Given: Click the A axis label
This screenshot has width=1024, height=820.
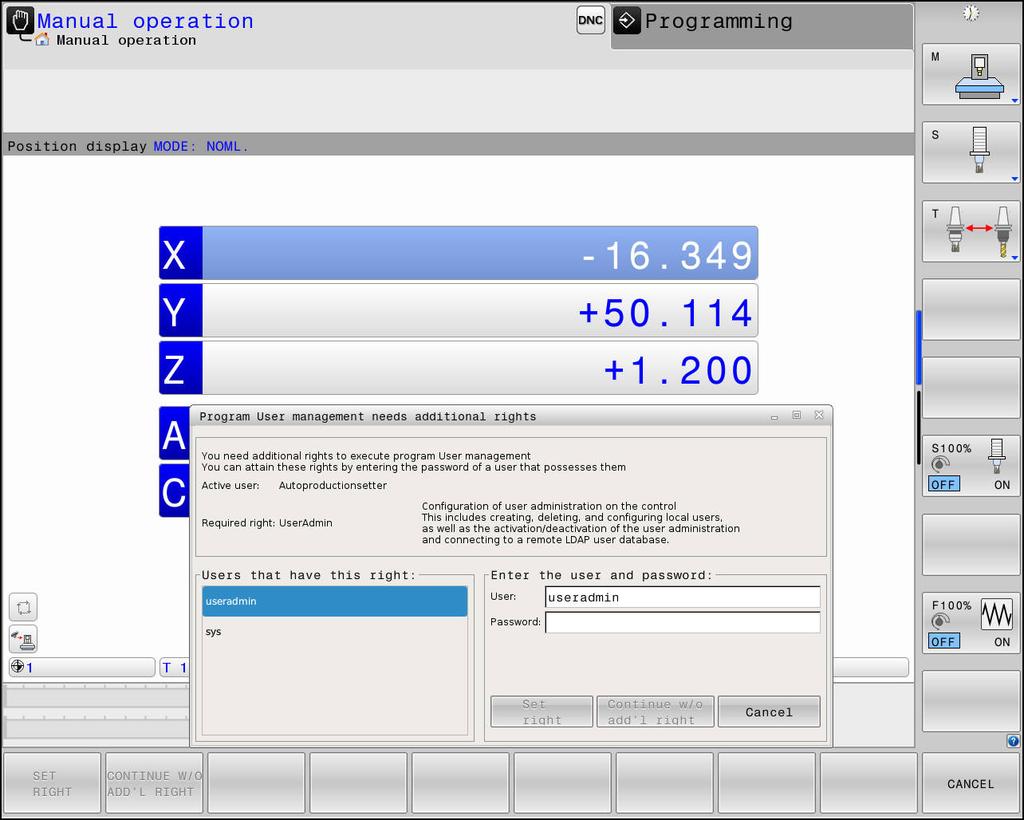Looking at the screenshot, I should [174, 434].
